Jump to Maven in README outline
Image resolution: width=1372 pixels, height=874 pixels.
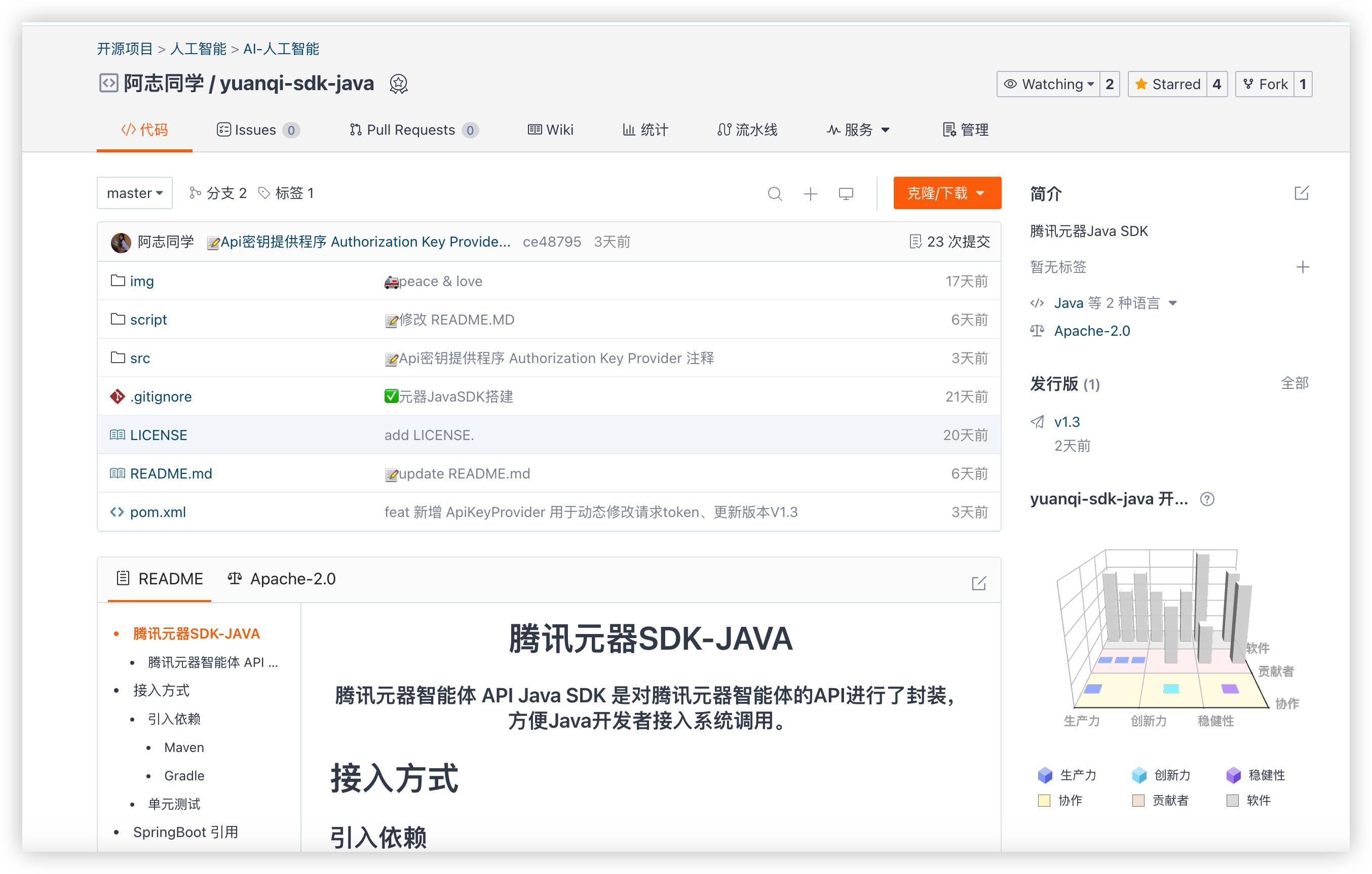coord(184,747)
